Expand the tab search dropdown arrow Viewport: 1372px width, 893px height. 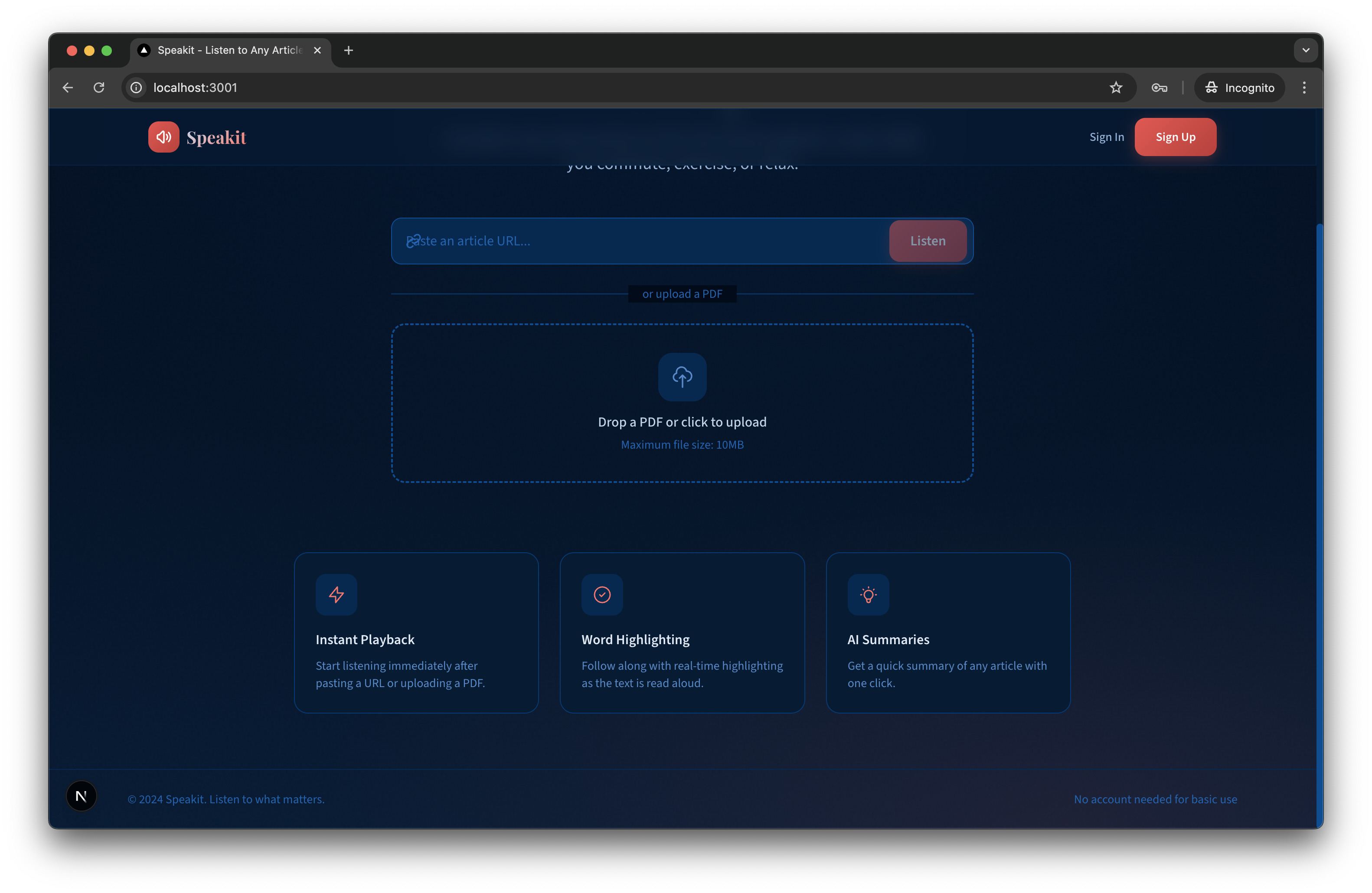1306,50
